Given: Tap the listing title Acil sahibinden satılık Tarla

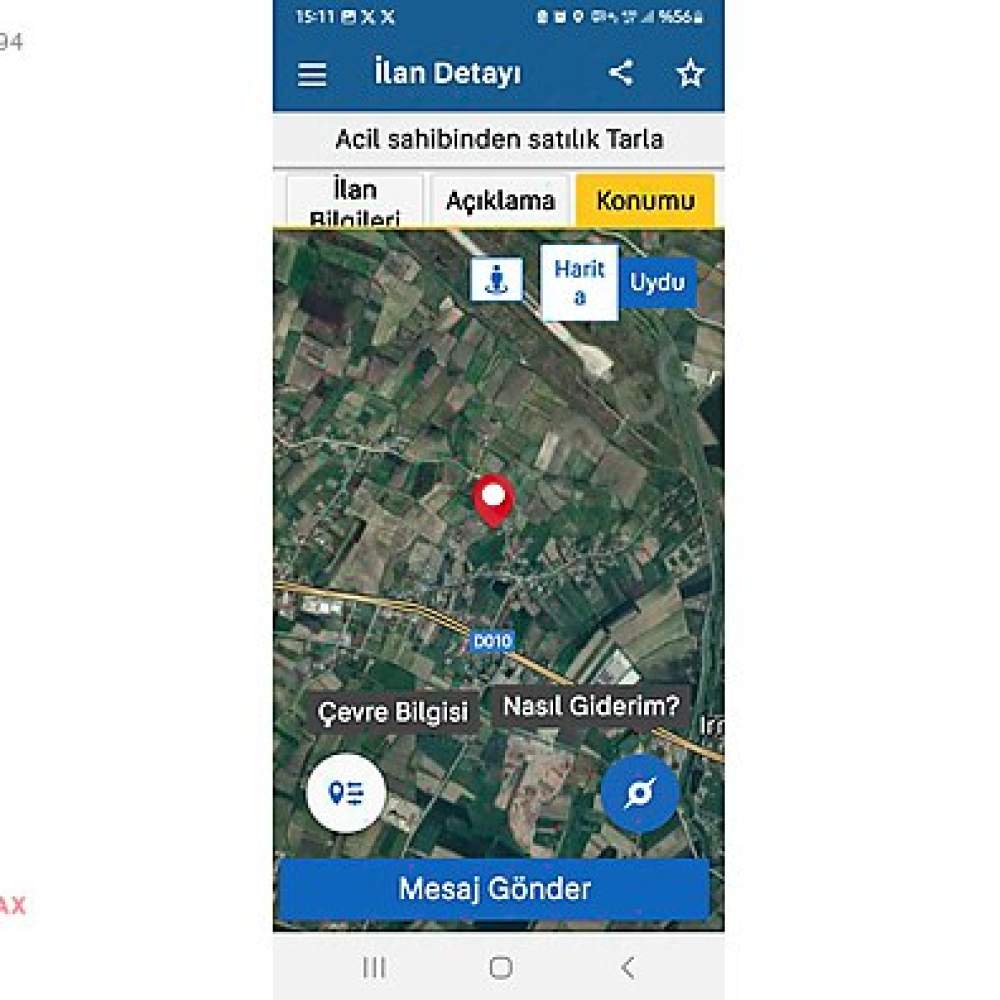Looking at the screenshot, I should (499, 139).
